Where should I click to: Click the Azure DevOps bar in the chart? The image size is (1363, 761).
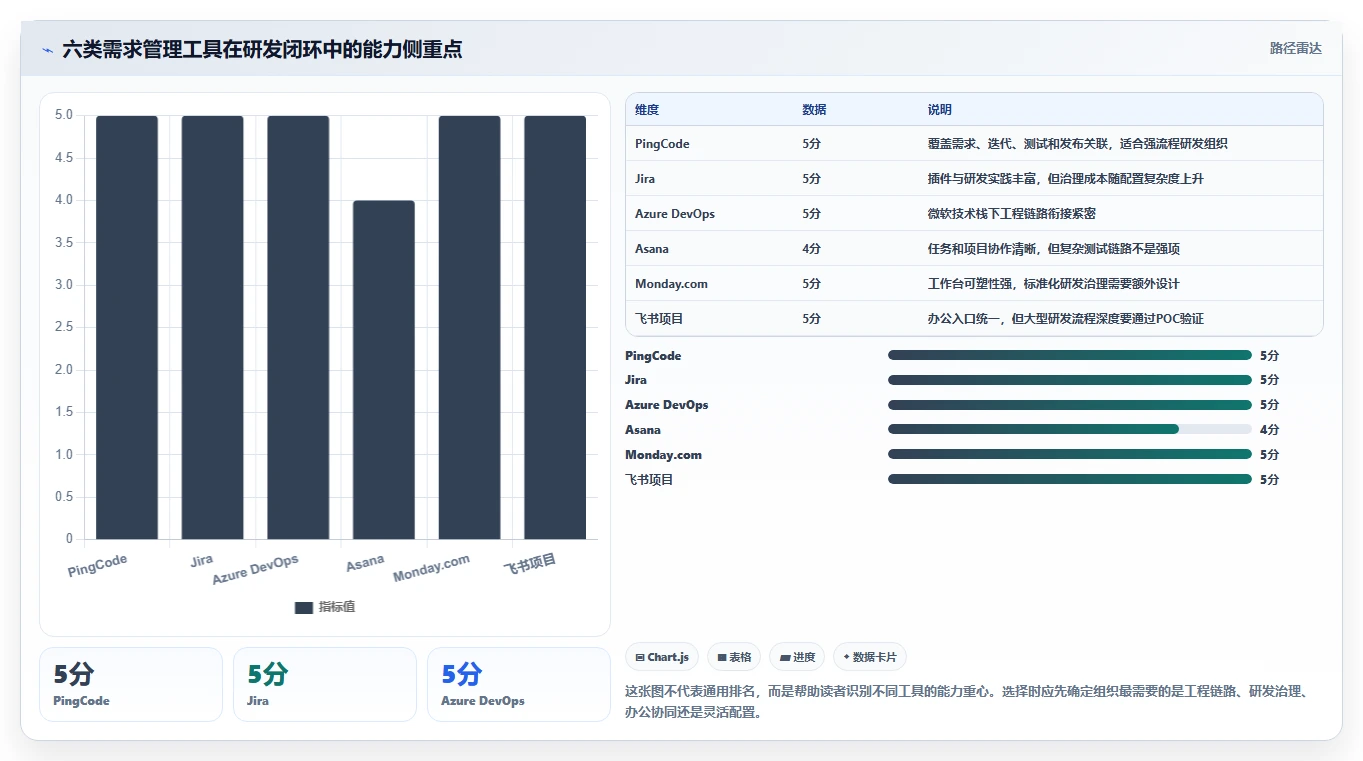(x=298, y=327)
